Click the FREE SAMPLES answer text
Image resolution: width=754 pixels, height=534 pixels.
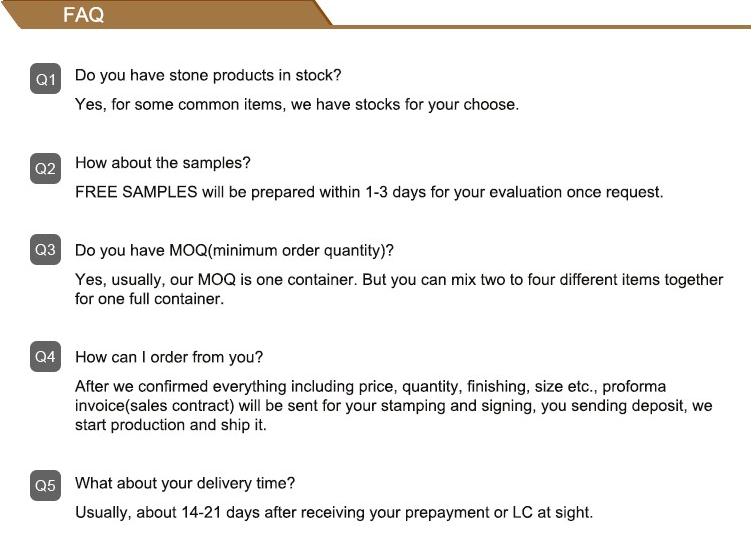tap(369, 192)
